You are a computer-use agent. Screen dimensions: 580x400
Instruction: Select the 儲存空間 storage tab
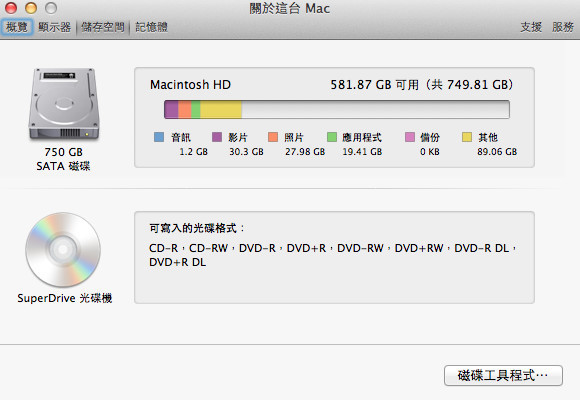pyautogui.click(x=102, y=27)
